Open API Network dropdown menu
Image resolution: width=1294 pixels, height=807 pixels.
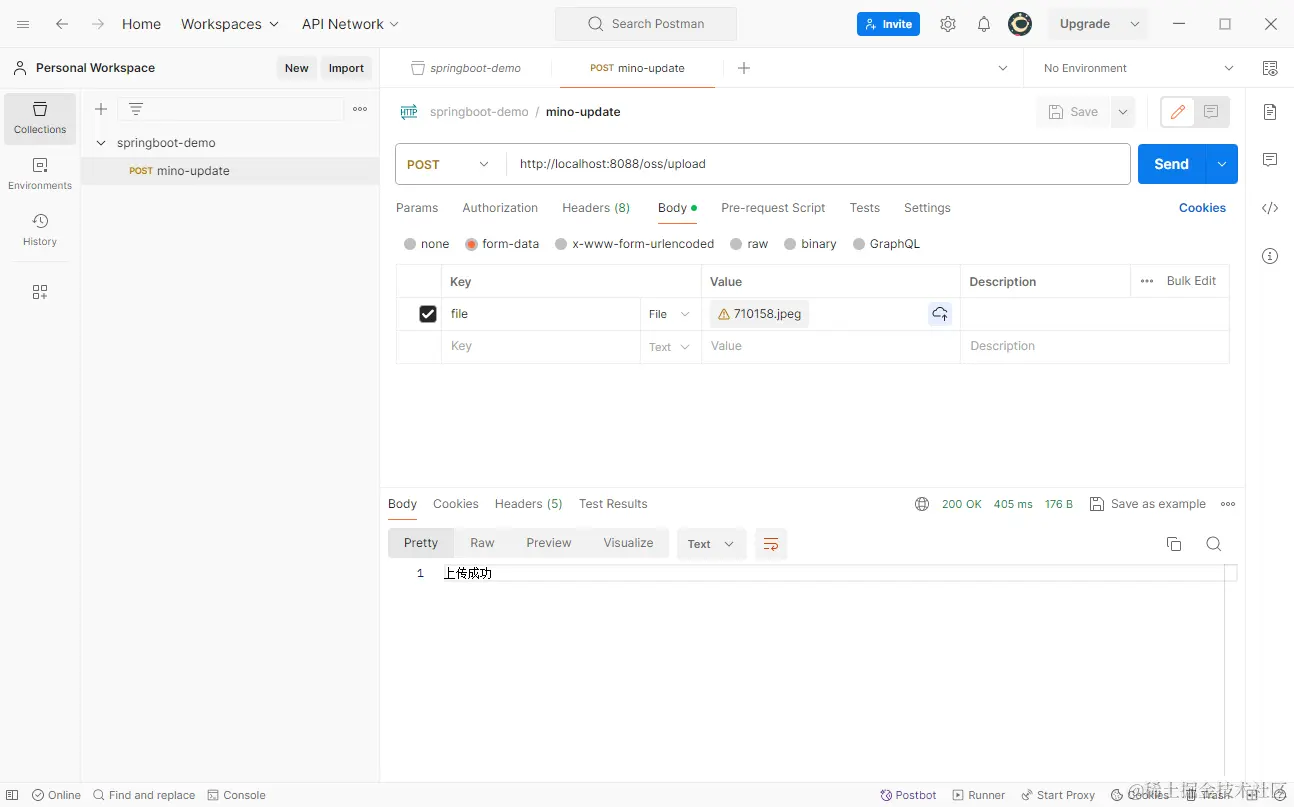[351, 24]
